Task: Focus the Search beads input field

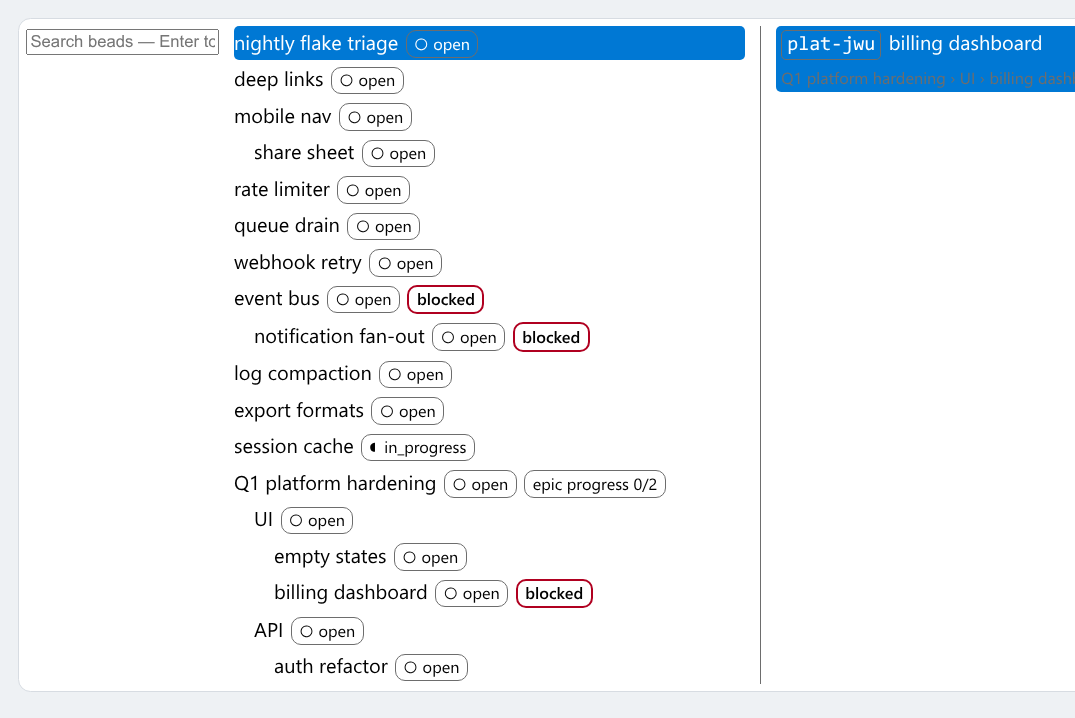Action: (122, 42)
